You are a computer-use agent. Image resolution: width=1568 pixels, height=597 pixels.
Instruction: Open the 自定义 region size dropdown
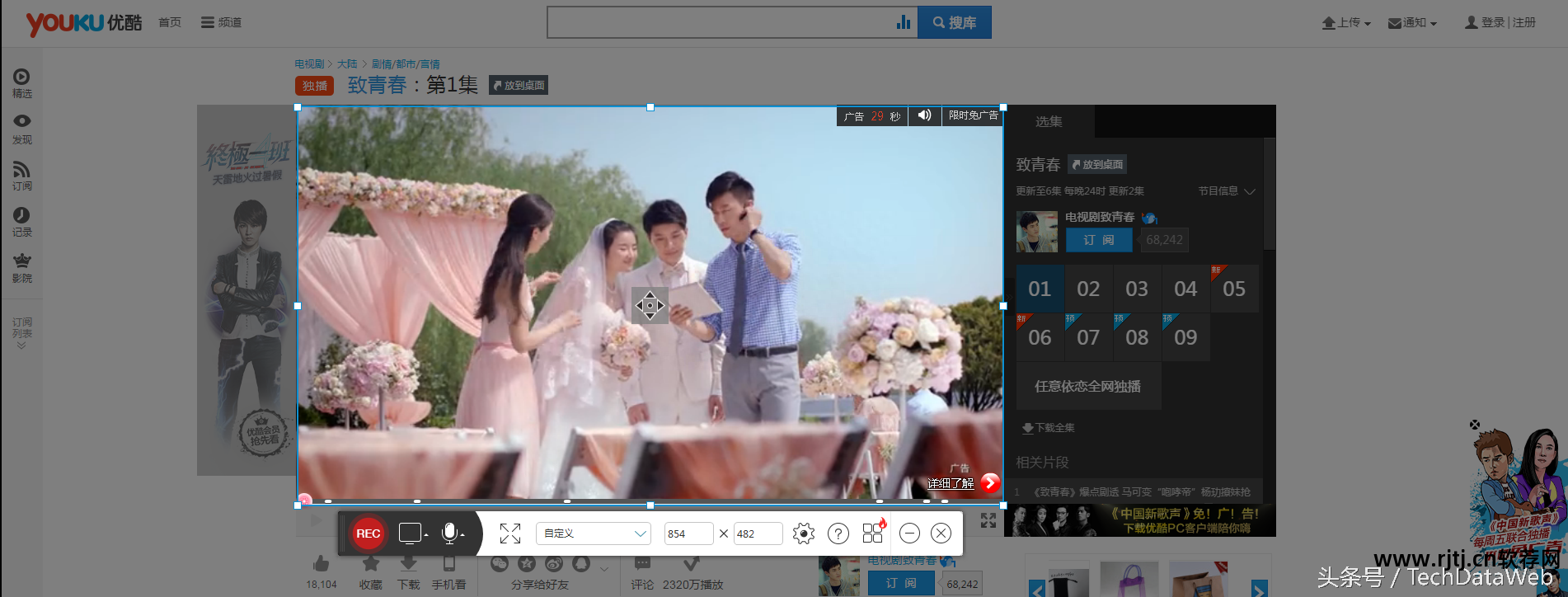tap(594, 534)
